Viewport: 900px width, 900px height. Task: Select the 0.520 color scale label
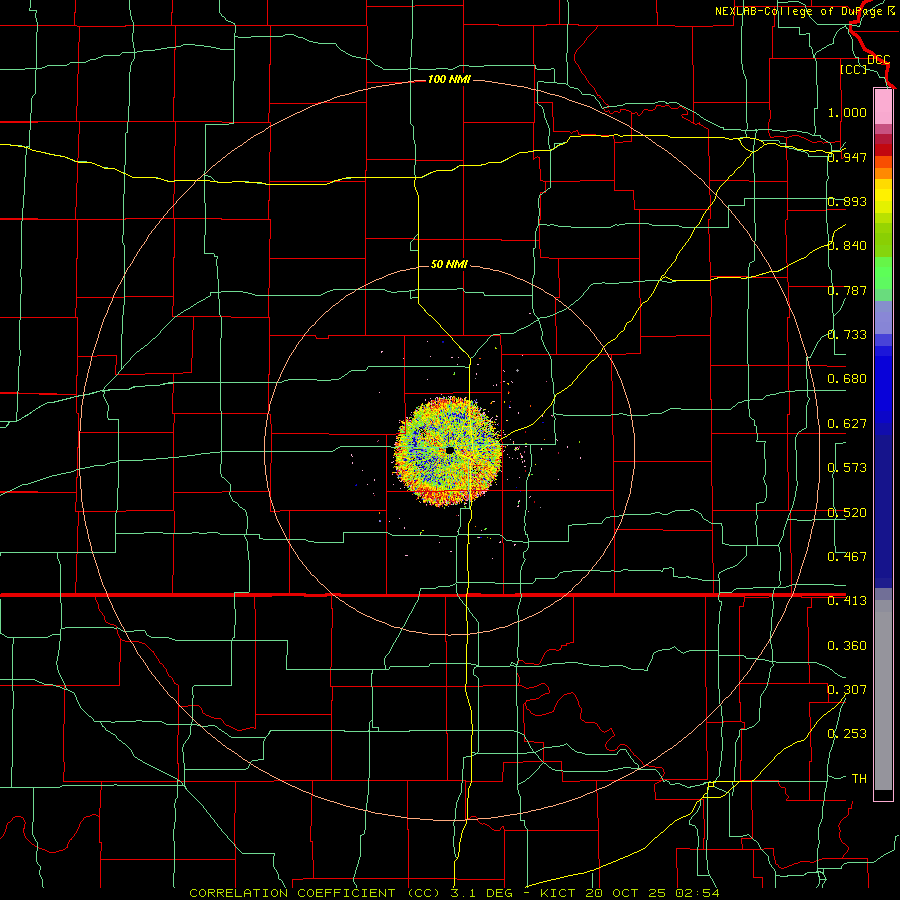click(847, 513)
